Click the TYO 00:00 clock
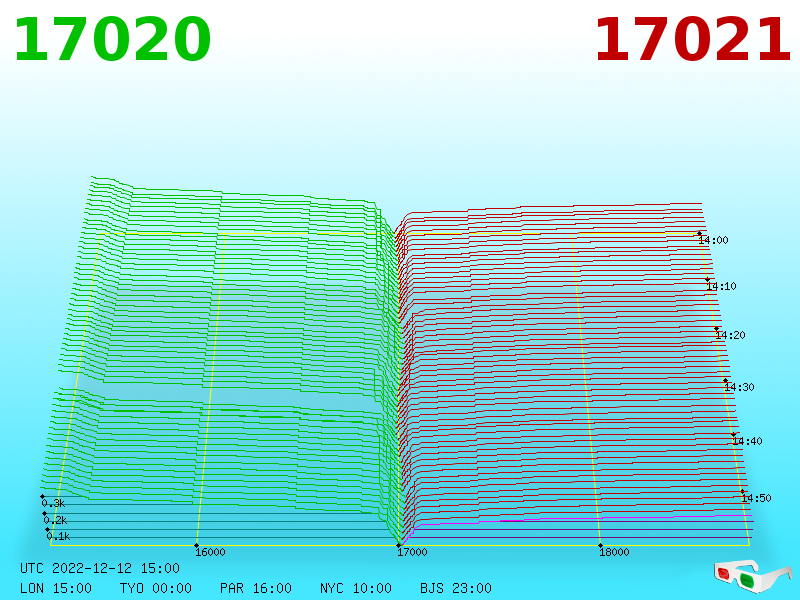The height and width of the screenshot is (600, 800). pyautogui.click(x=156, y=588)
